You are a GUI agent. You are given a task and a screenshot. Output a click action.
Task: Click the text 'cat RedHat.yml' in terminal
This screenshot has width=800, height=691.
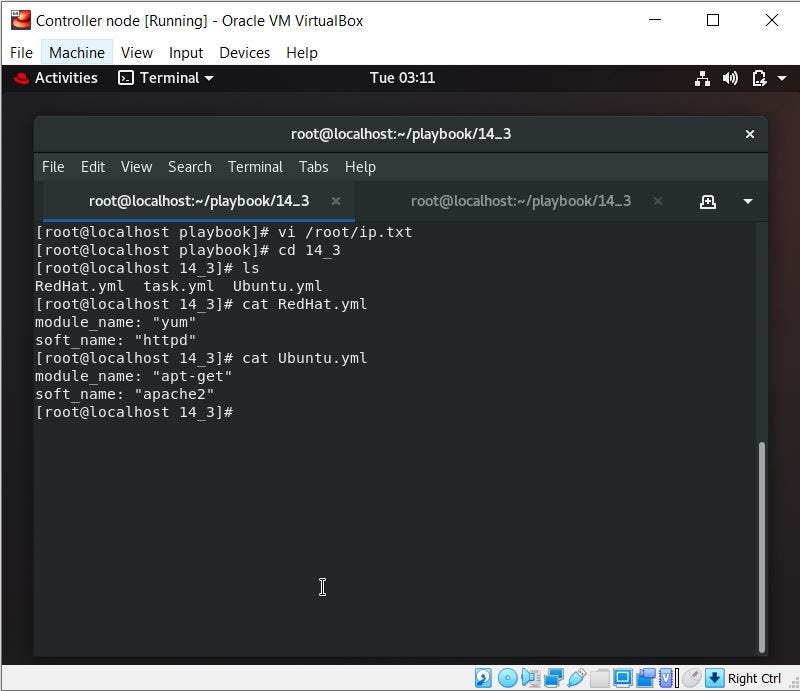304,304
